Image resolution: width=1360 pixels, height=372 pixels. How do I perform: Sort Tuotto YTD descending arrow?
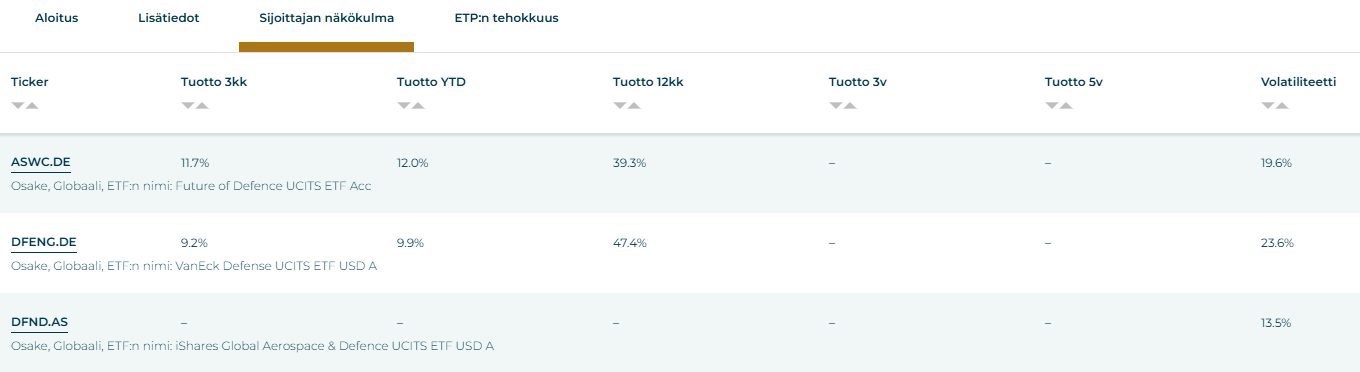click(403, 105)
